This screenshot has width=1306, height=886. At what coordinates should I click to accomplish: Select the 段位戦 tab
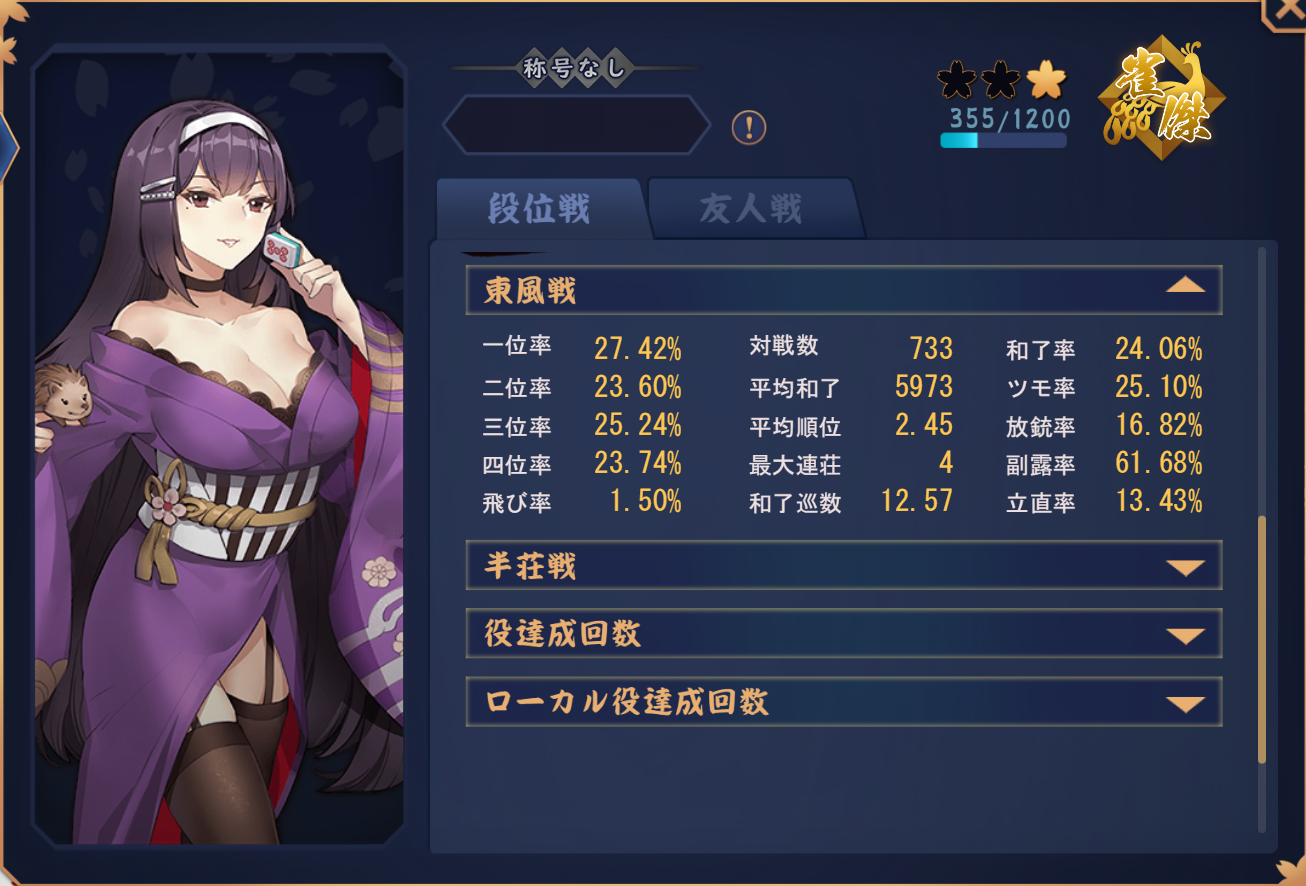pos(539,209)
